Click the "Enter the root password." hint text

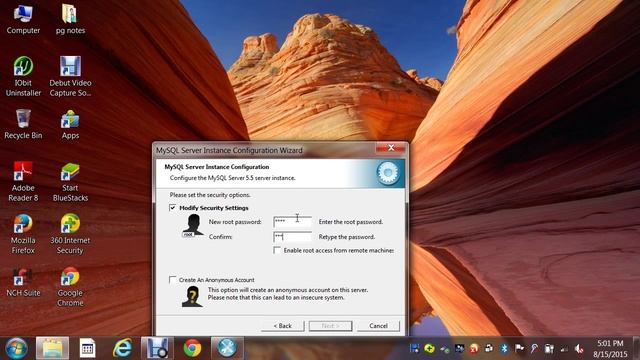coord(351,222)
